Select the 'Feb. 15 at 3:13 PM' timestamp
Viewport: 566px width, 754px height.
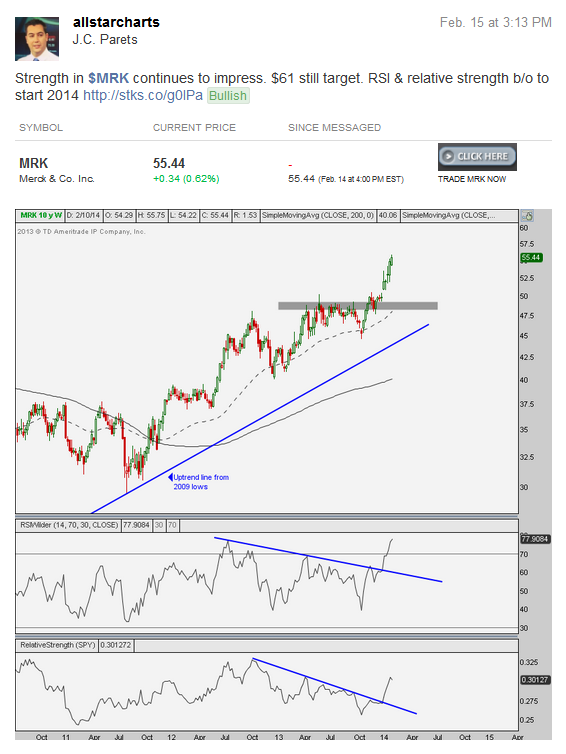click(495, 23)
